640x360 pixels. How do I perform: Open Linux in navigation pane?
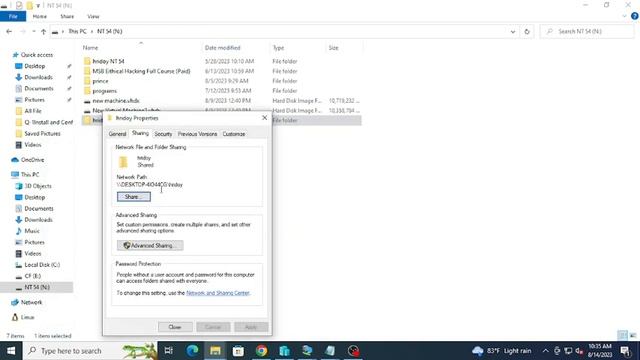(27, 317)
